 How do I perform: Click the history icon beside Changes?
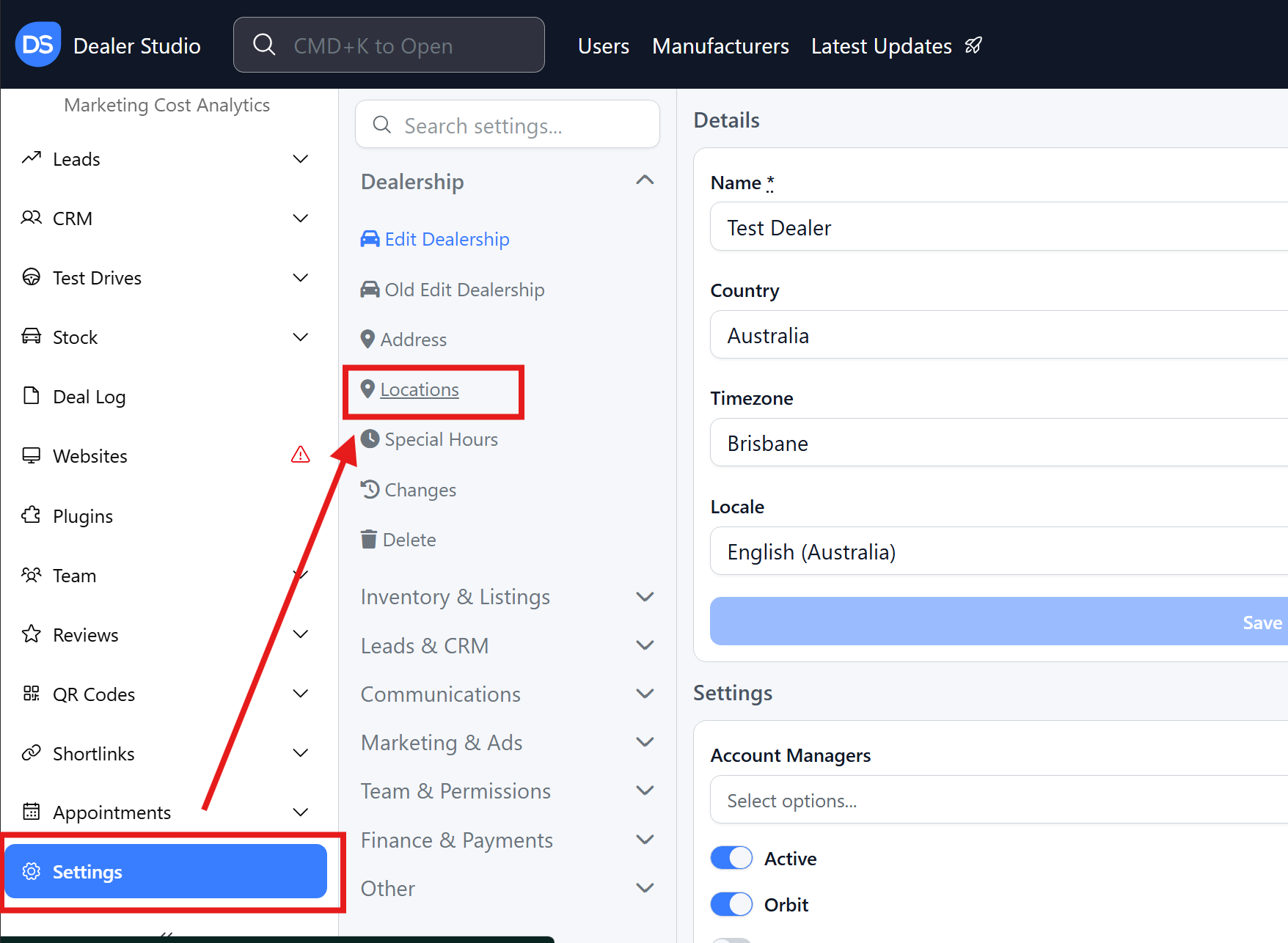(x=370, y=489)
